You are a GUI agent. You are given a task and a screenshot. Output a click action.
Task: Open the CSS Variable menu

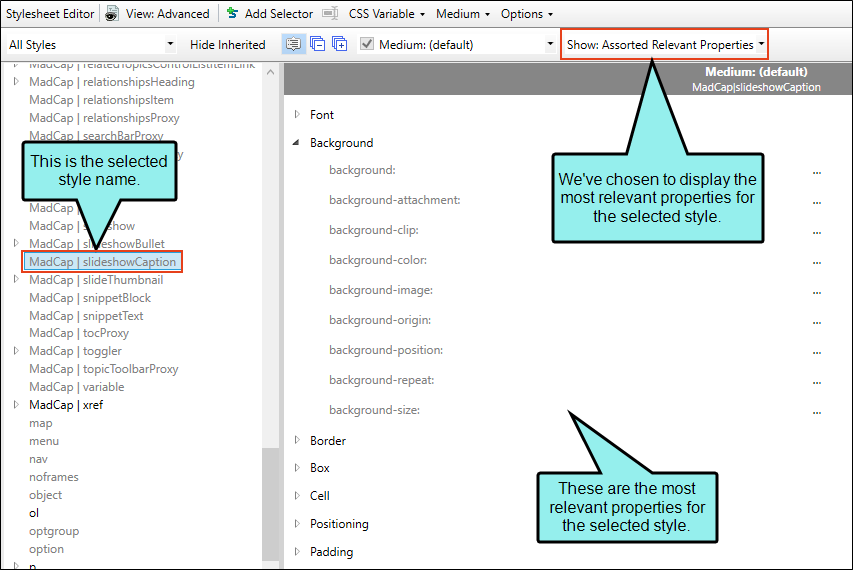point(387,14)
